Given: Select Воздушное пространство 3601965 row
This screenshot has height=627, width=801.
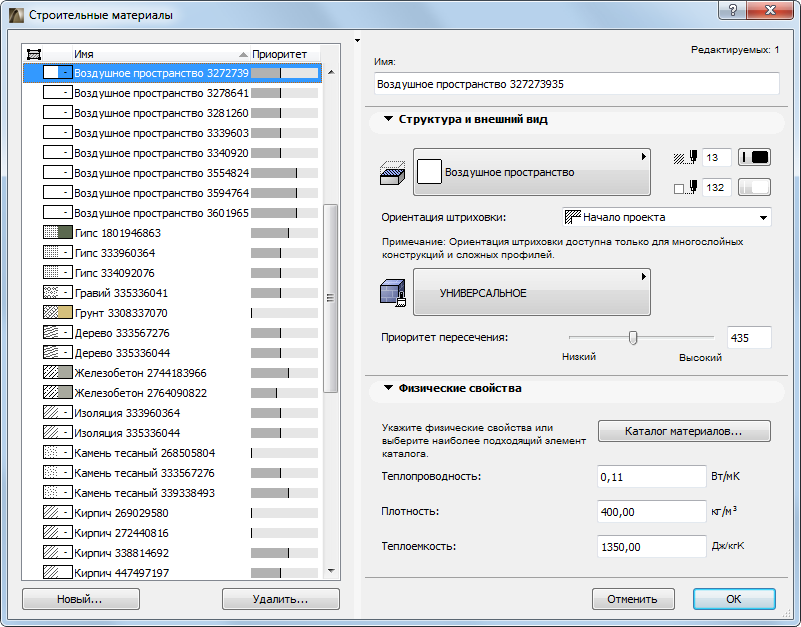Looking at the screenshot, I should coord(172,213).
